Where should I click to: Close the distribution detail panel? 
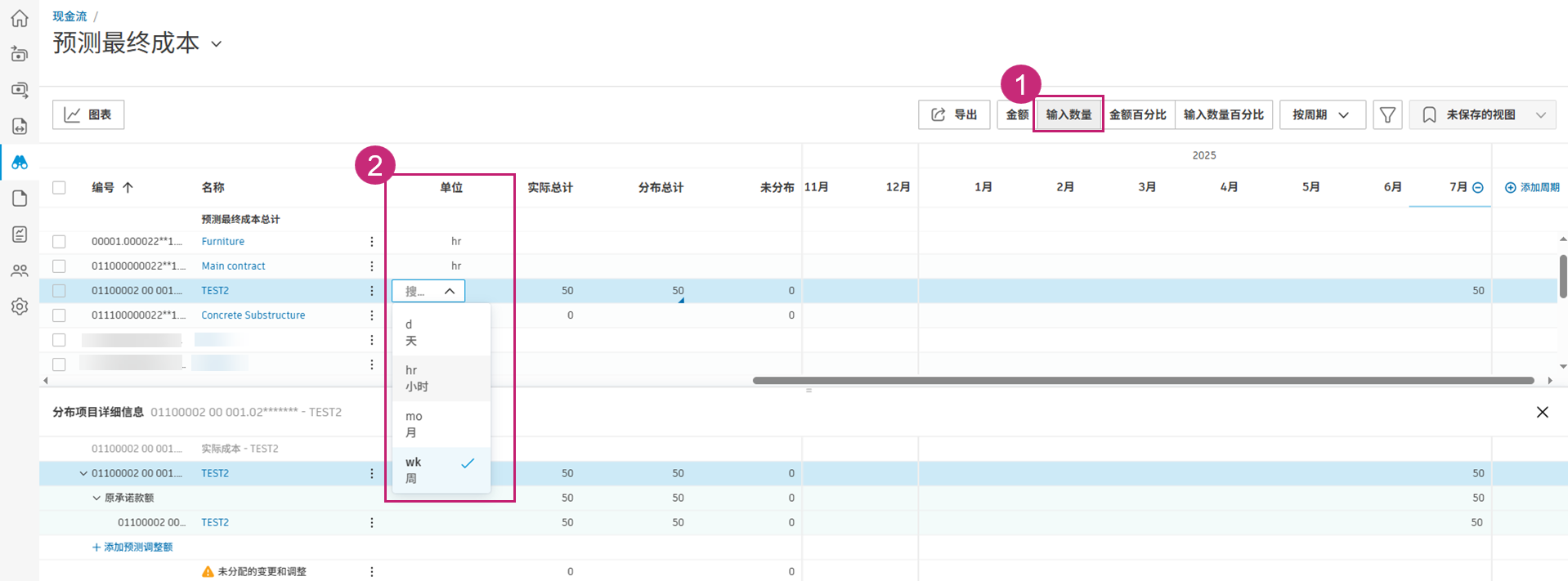tap(1542, 412)
